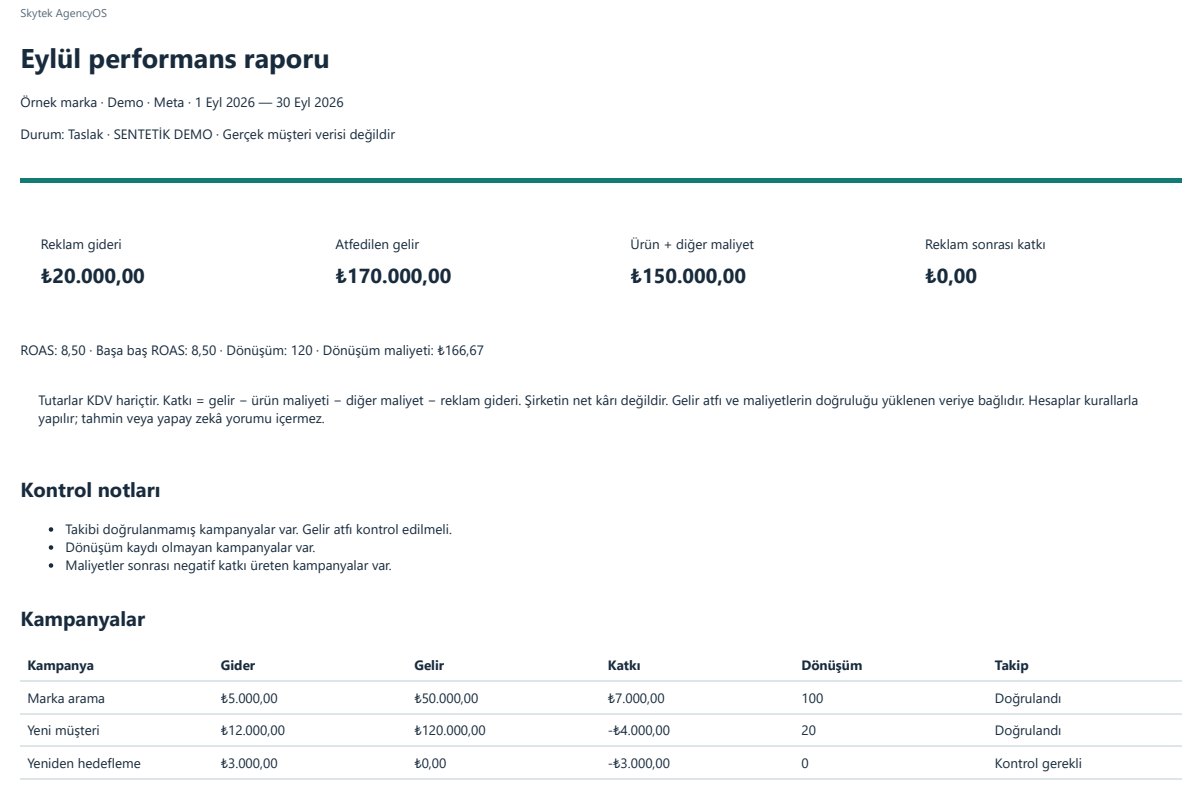The width and height of the screenshot is (1203, 787).
Task: Click the date range line with 1 Eyl 2026
Action: click(x=182, y=102)
